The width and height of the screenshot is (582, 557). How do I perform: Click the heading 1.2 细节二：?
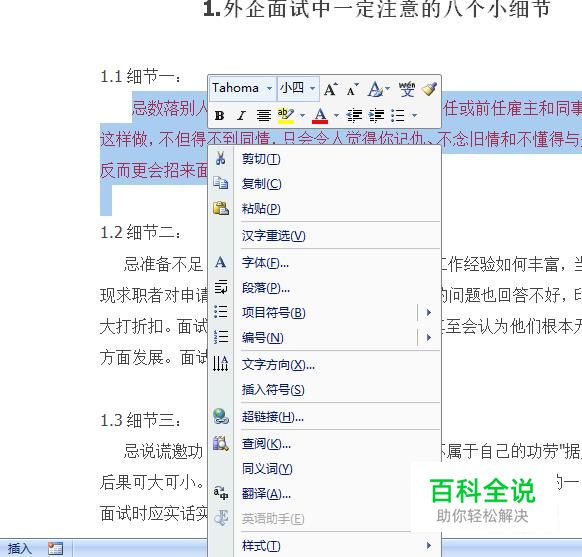click(x=141, y=233)
